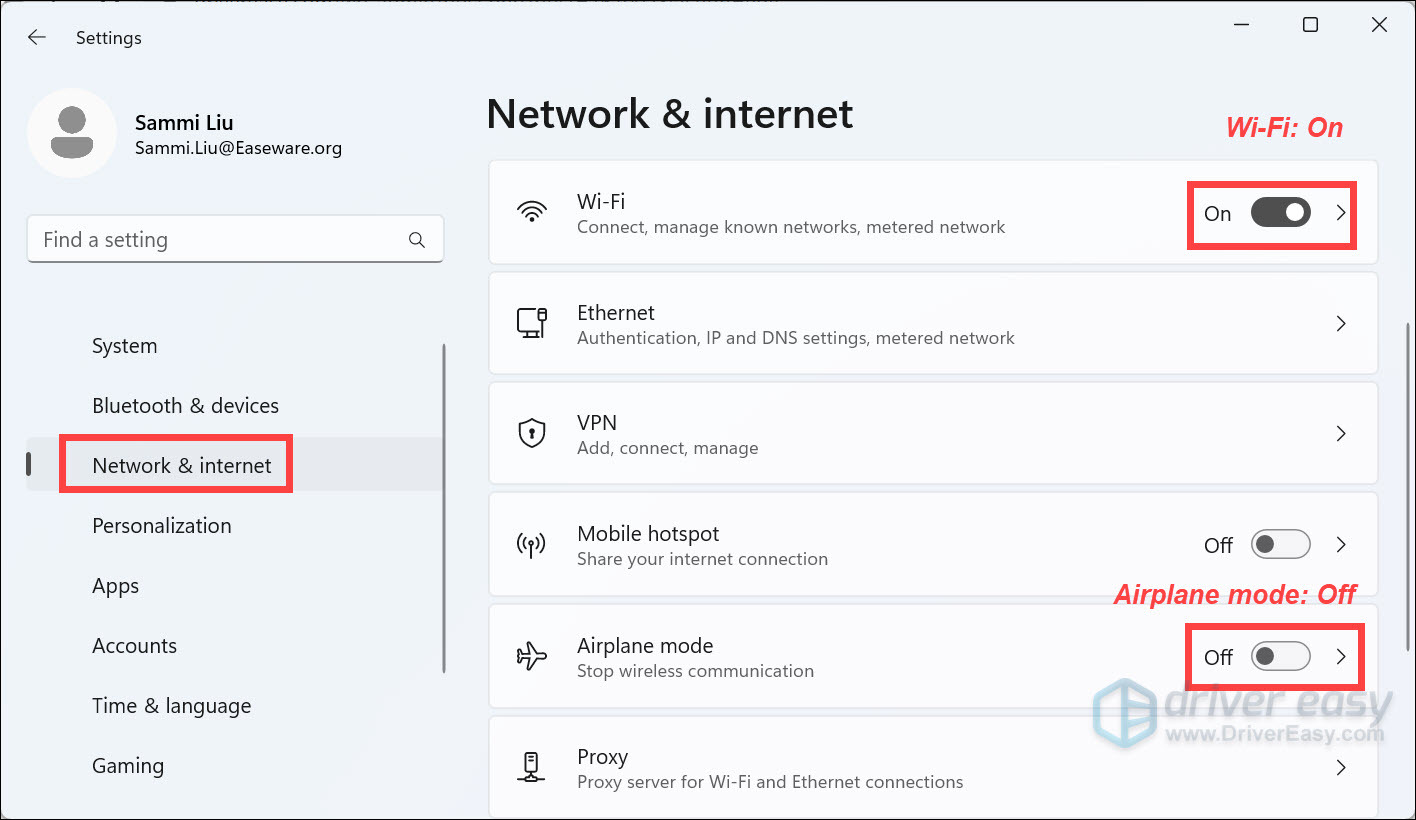This screenshot has height=820, width=1416.
Task: Click the Wi-Fi signal icon
Action: pyautogui.click(x=531, y=212)
